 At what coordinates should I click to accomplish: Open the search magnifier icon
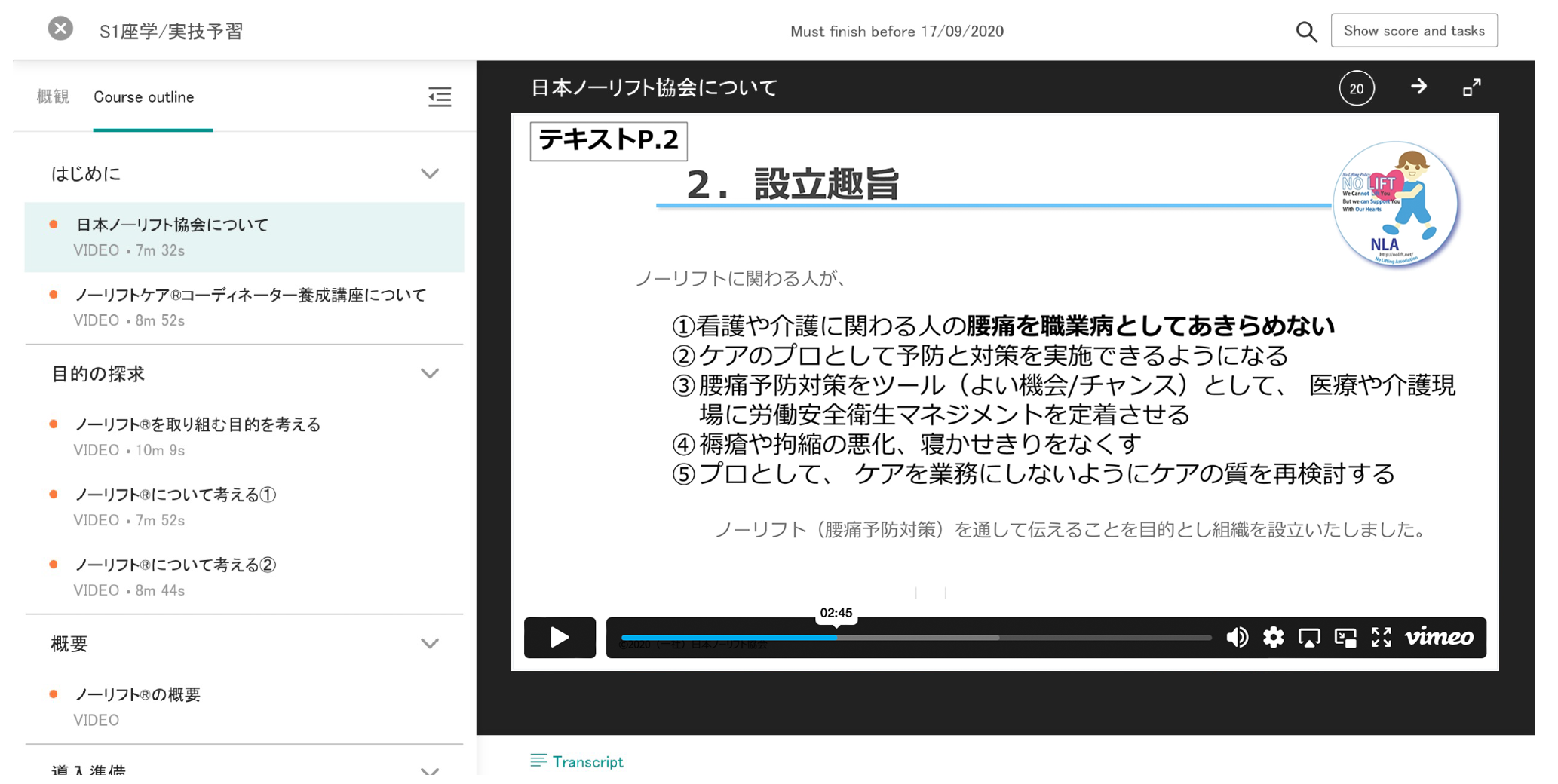(x=1306, y=32)
